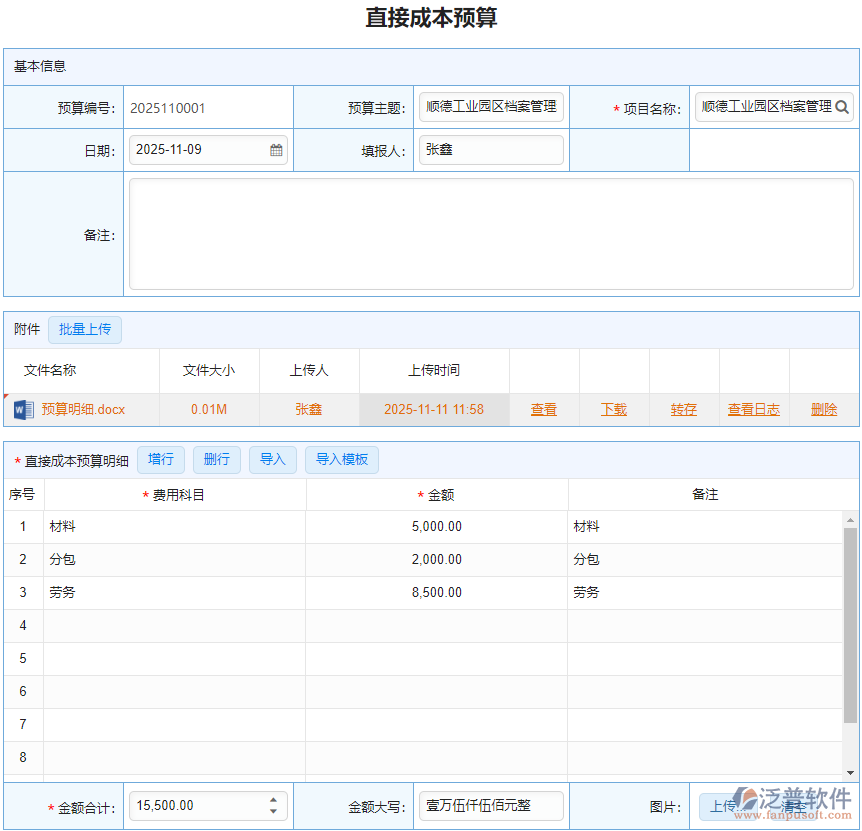This screenshot has width=862, height=831.
Task: Open 查看日志 for the attachment
Action: coord(753,409)
